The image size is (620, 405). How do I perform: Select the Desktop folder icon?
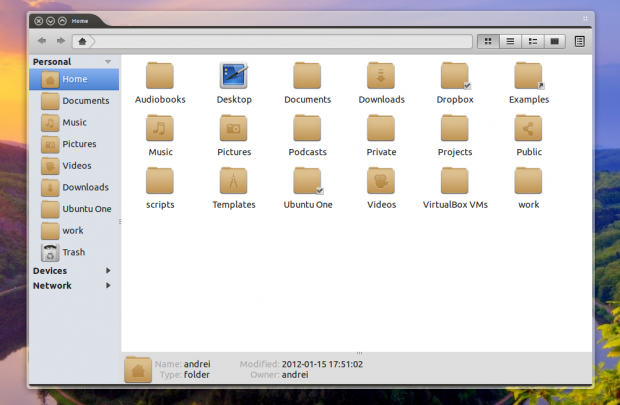[234, 76]
